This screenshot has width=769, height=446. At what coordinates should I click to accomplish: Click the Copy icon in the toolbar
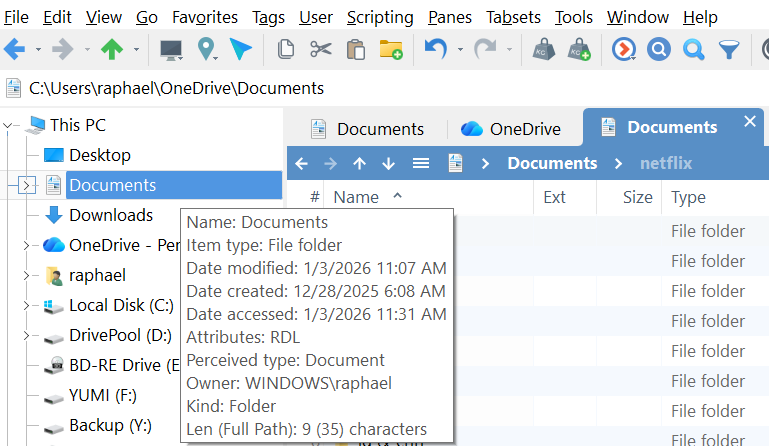286,48
